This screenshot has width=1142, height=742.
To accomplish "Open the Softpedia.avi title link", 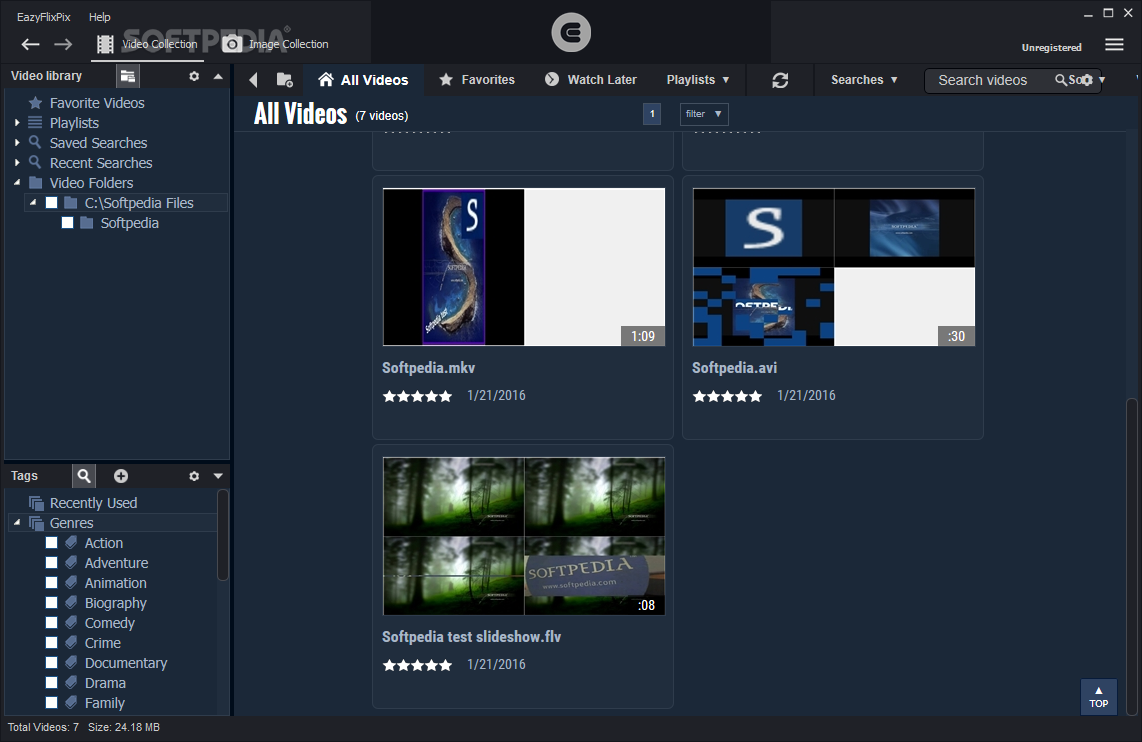I will pyautogui.click(x=734, y=368).
